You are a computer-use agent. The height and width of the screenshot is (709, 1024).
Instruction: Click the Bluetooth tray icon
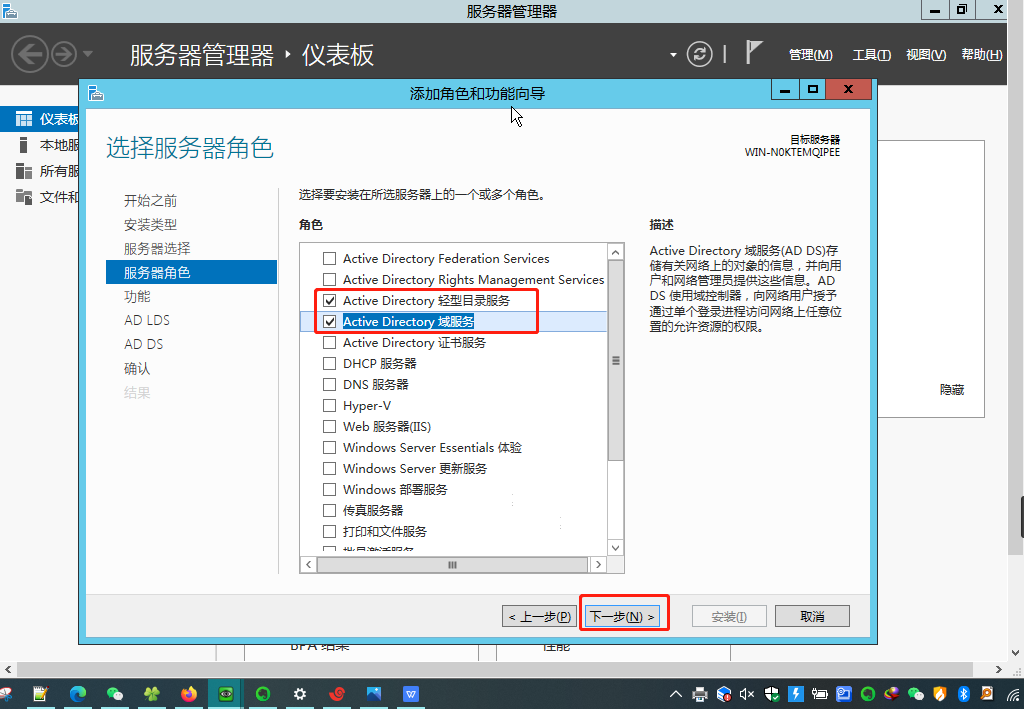(x=963, y=694)
